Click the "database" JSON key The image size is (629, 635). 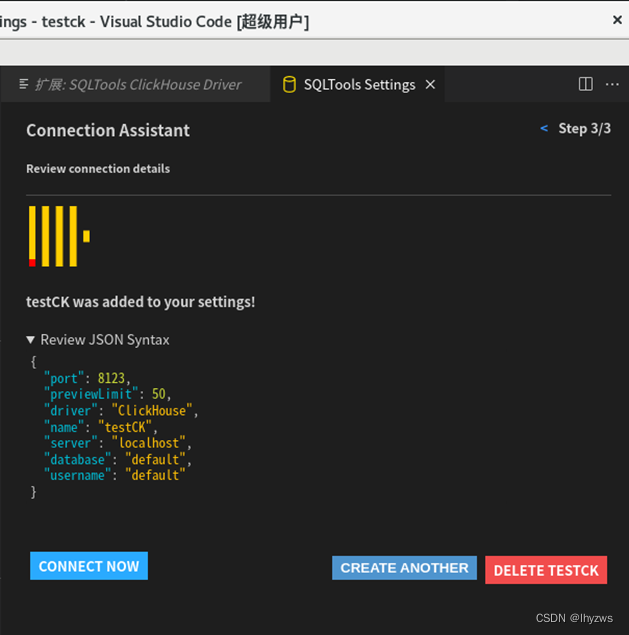pos(77,460)
